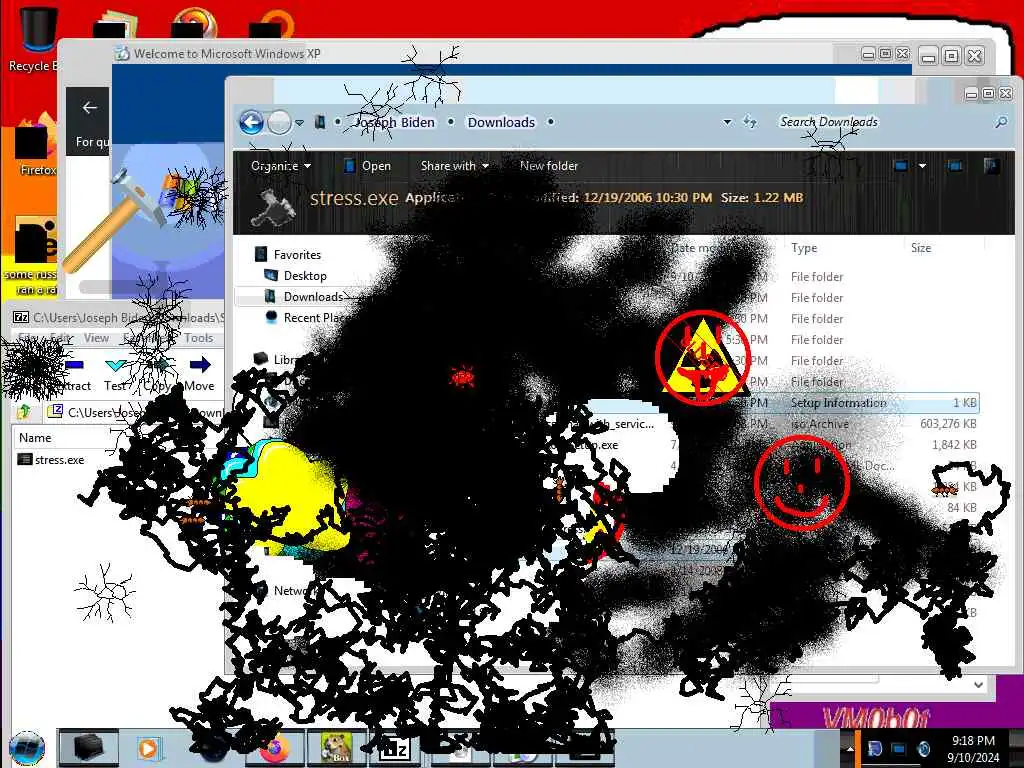The image size is (1024, 768).
Task: Select stress.exe in 7-Zip file list
Action: (52, 460)
